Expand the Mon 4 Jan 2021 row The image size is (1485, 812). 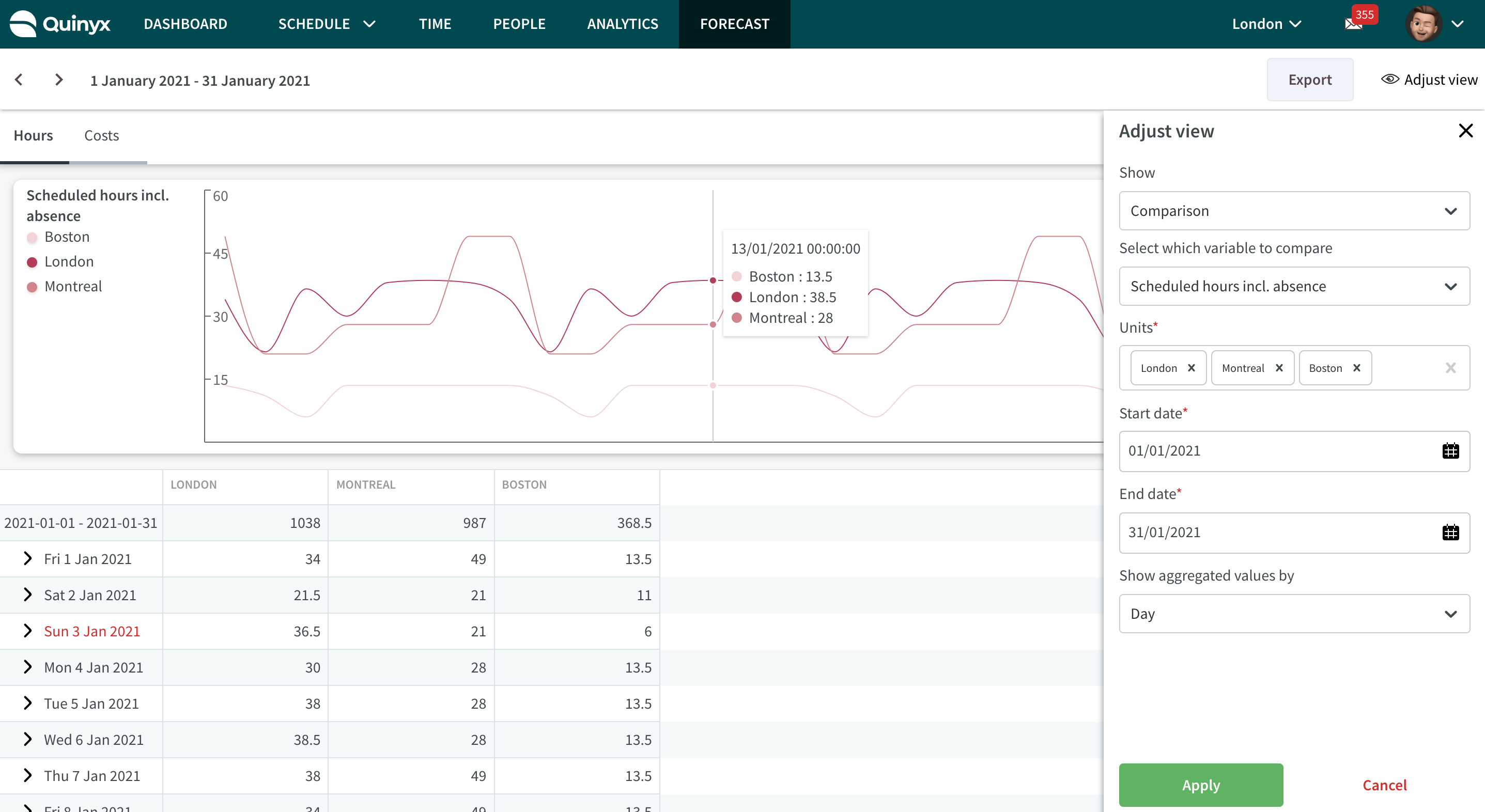coord(28,667)
